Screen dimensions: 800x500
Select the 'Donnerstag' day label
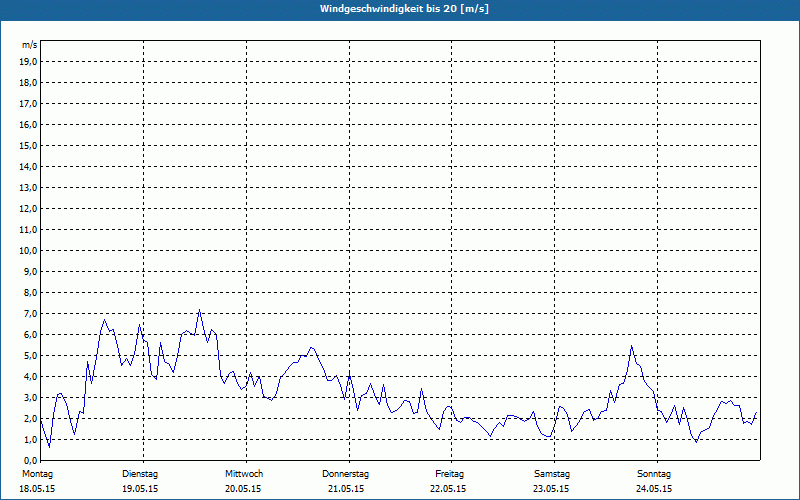[x=345, y=474]
